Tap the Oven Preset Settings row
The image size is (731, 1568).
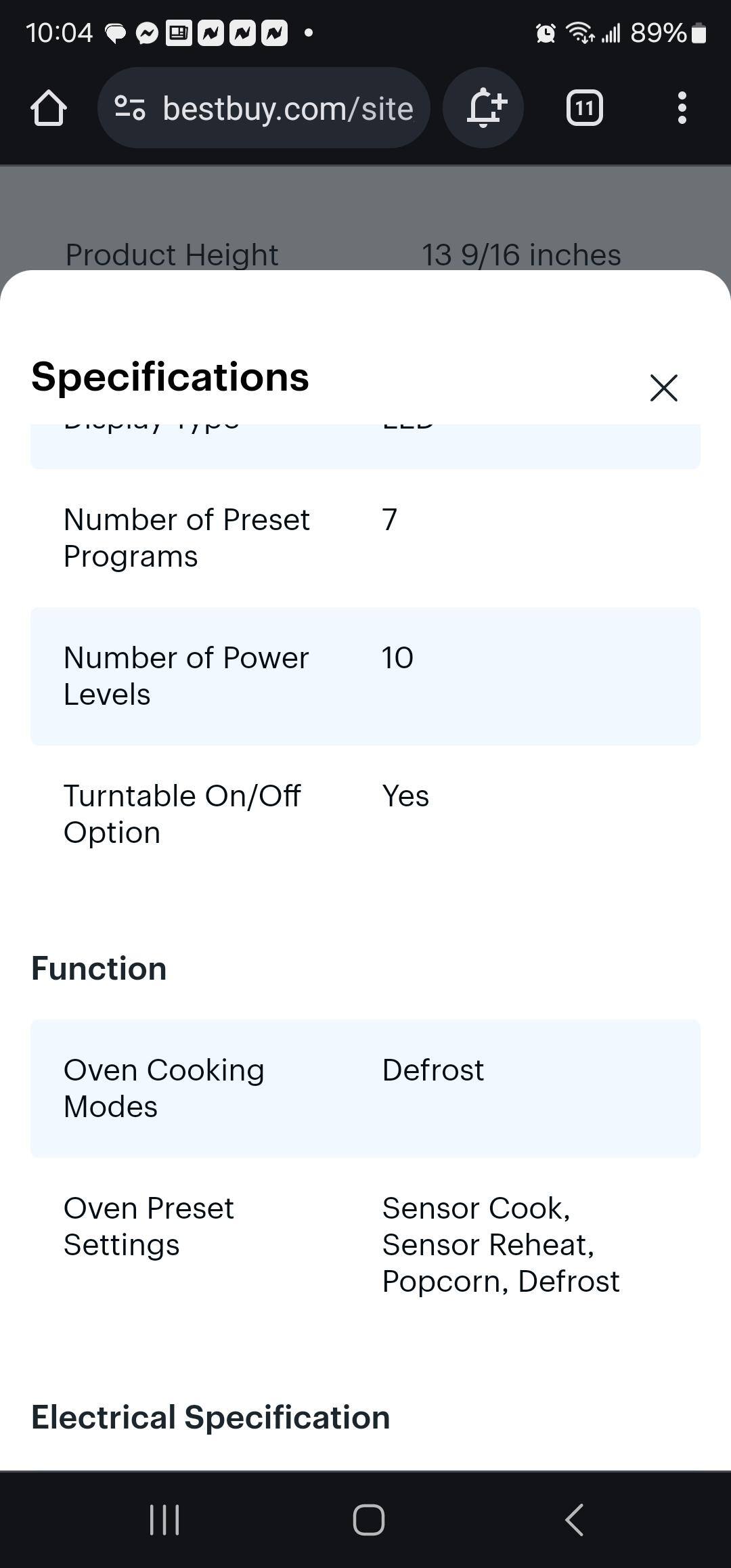click(x=365, y=1244)
